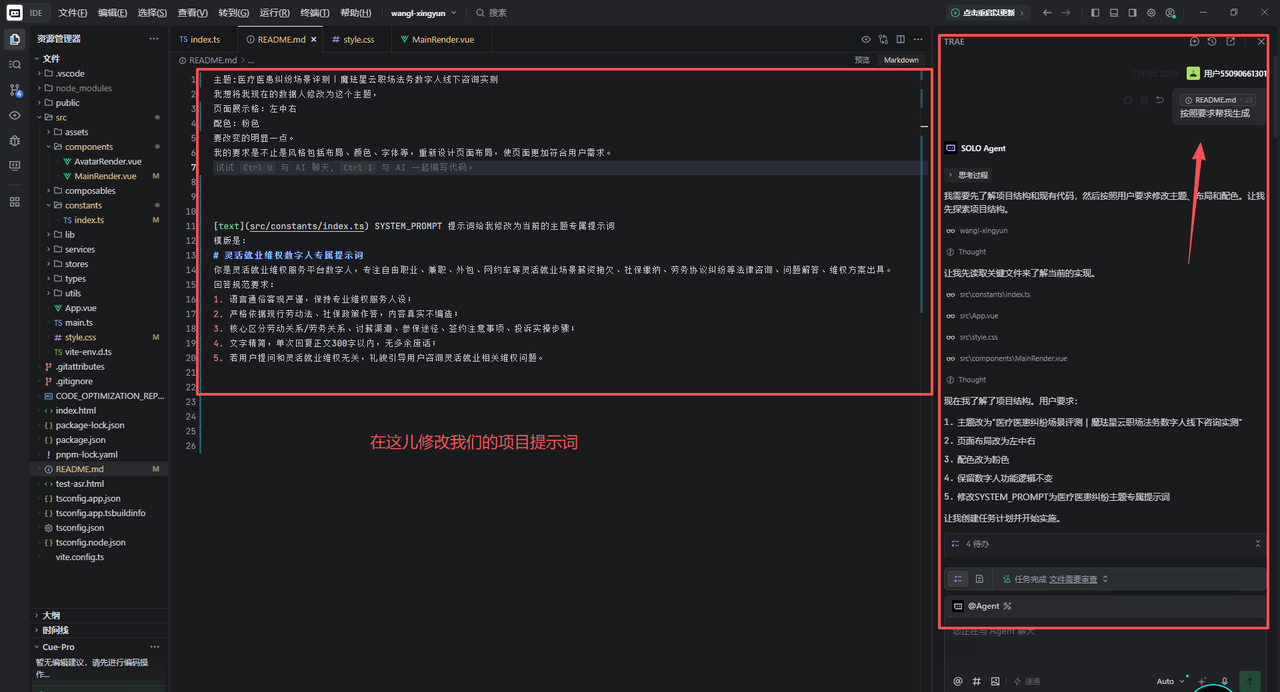Navigate forward with the right arrow
Image resolution: width=1280 pixels, height=692 pixels.
pos(1066,13)
